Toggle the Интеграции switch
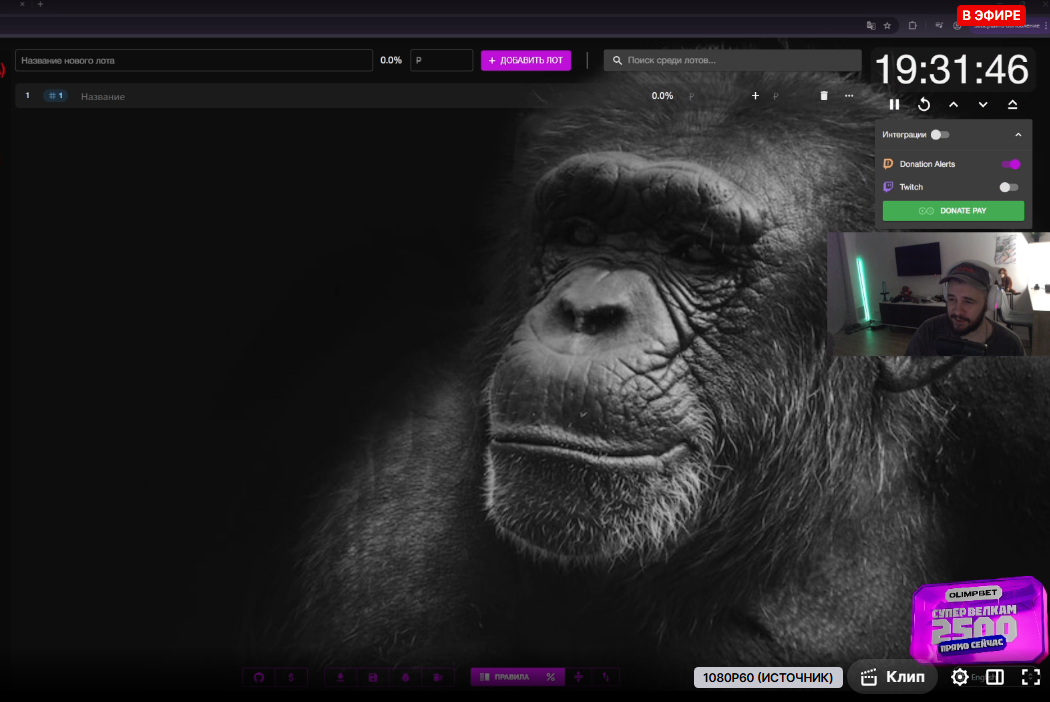Screen dimensions: 1050x702 click(x=940, y=135)
